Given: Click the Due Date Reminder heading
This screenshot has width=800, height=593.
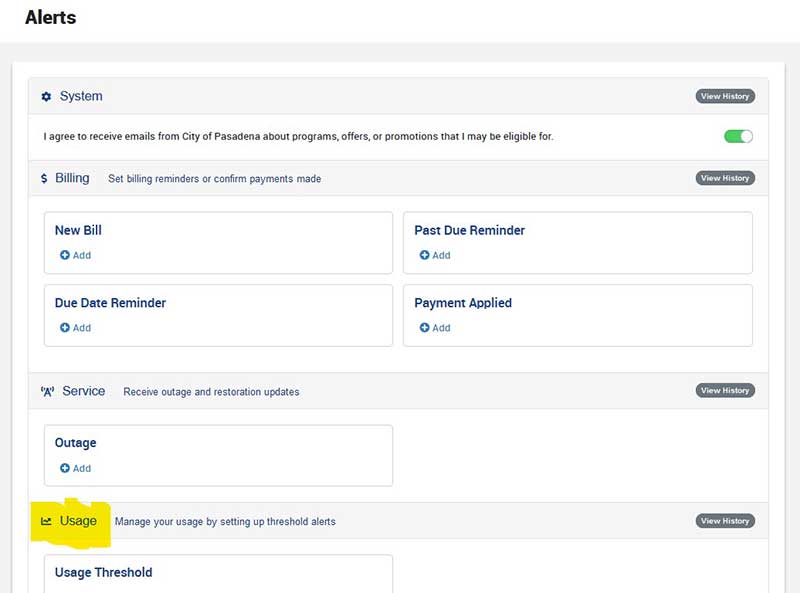Looking at the screenshot, I should click(110, 303).
